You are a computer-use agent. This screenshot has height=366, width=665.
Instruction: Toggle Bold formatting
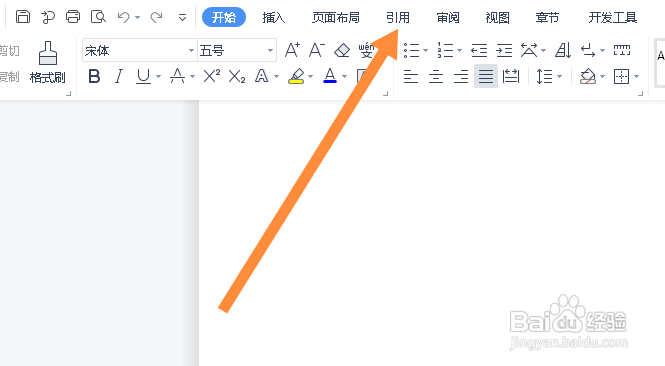(x=94, y=77)
